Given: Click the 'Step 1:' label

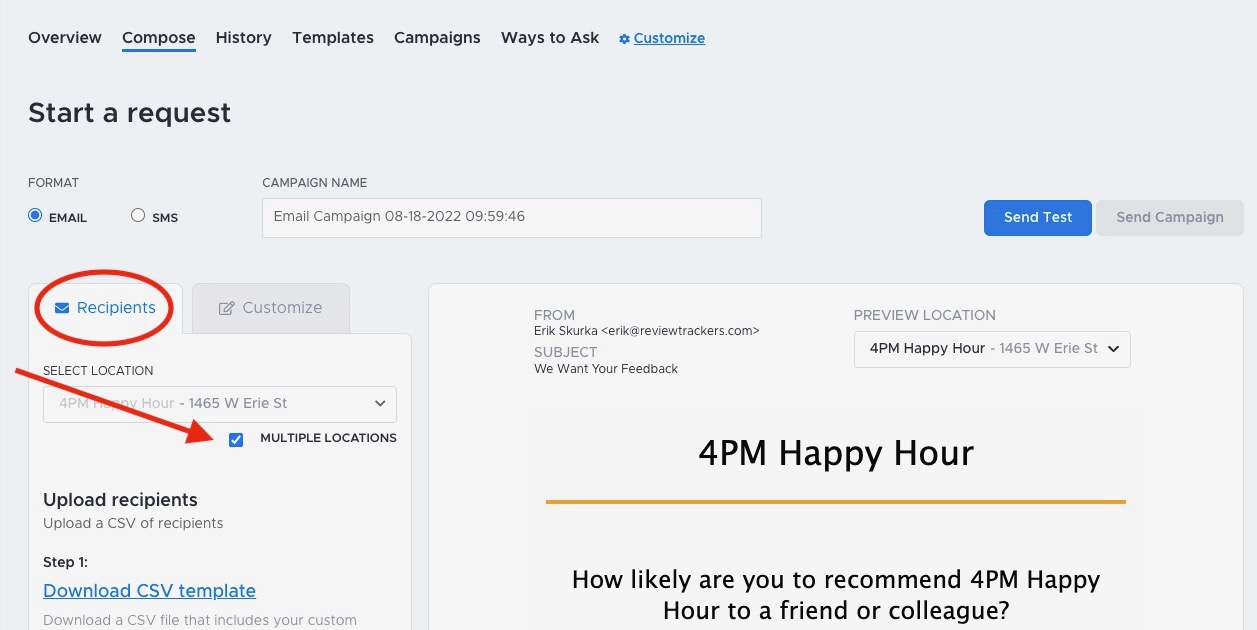Looking at the screenshot, I should click(x=65, y=562).
